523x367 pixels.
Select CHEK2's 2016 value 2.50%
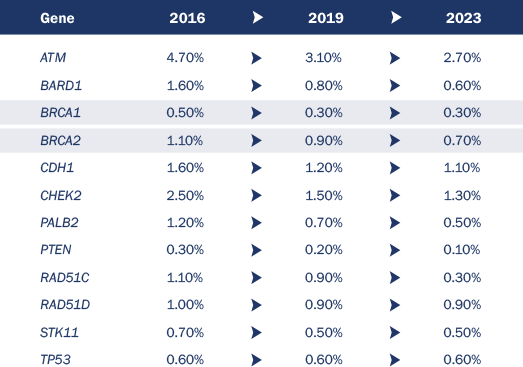point(185,196)
